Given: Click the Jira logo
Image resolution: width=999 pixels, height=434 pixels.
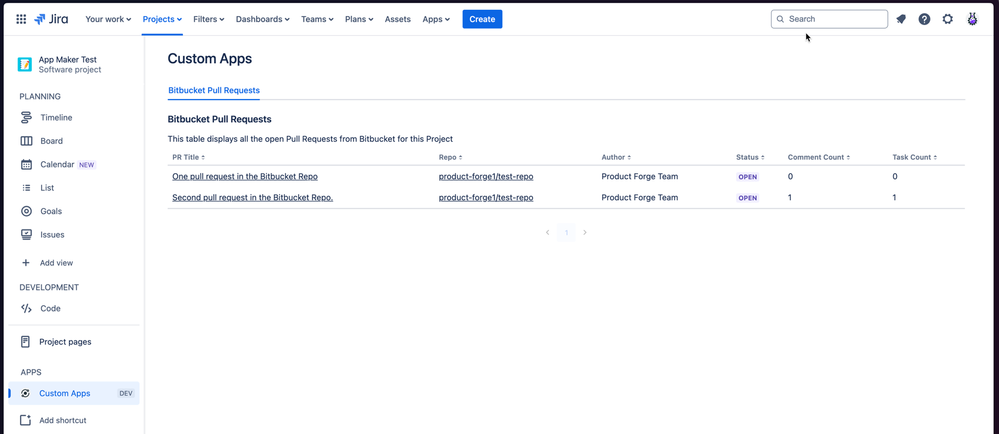Looking at the screenshot, I should pos(51,19).
